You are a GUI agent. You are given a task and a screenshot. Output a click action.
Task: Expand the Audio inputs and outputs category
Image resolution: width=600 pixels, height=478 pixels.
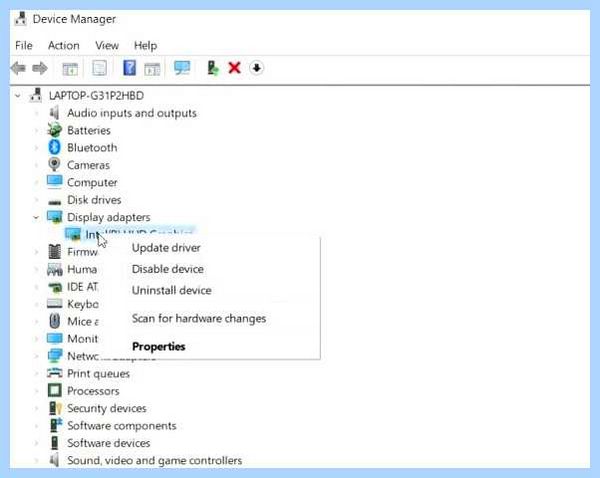37,113
